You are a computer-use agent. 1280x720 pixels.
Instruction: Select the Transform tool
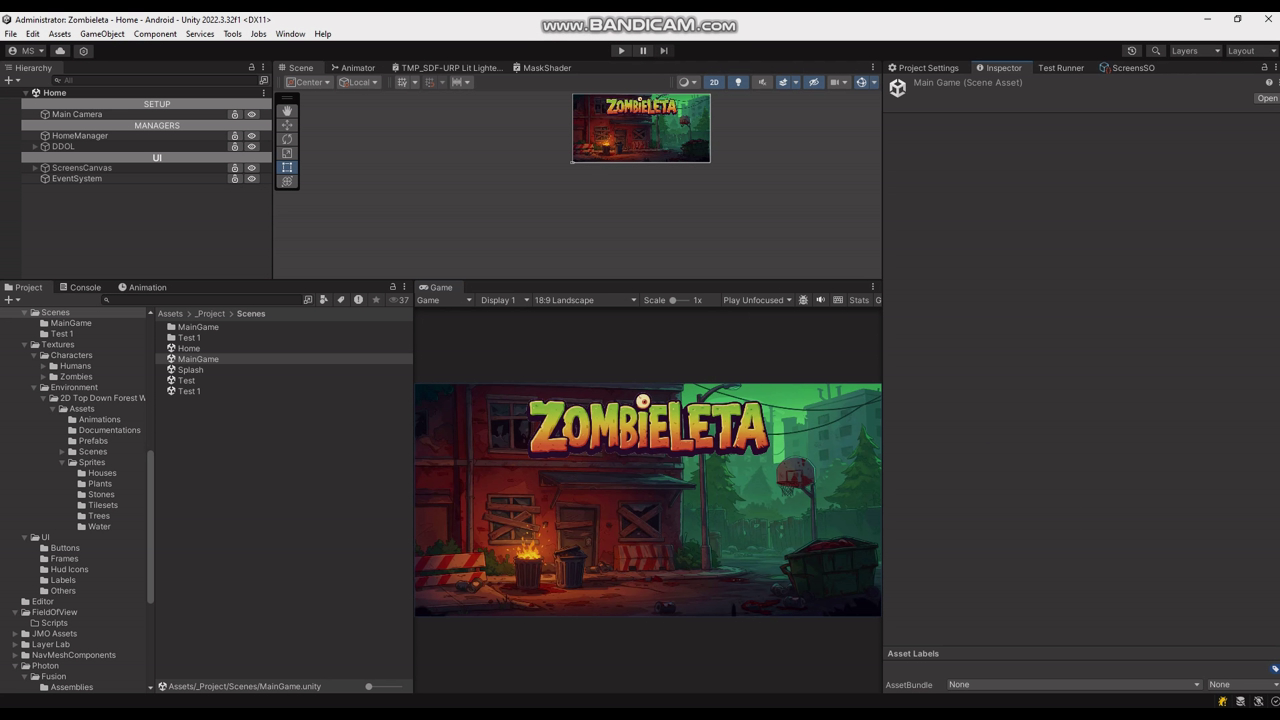tap(287, 181)
